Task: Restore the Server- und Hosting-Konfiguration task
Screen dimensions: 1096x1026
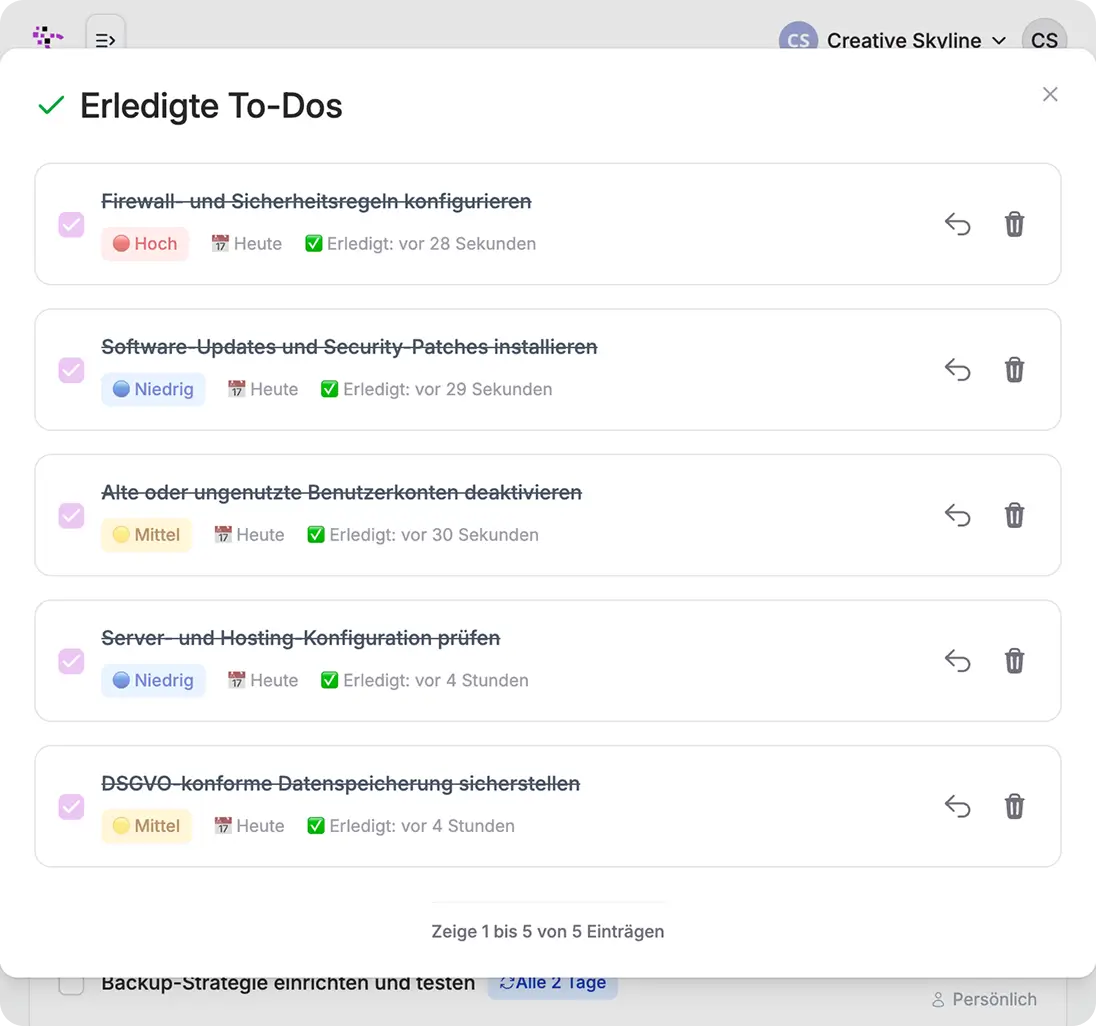Action: (957, 661)
